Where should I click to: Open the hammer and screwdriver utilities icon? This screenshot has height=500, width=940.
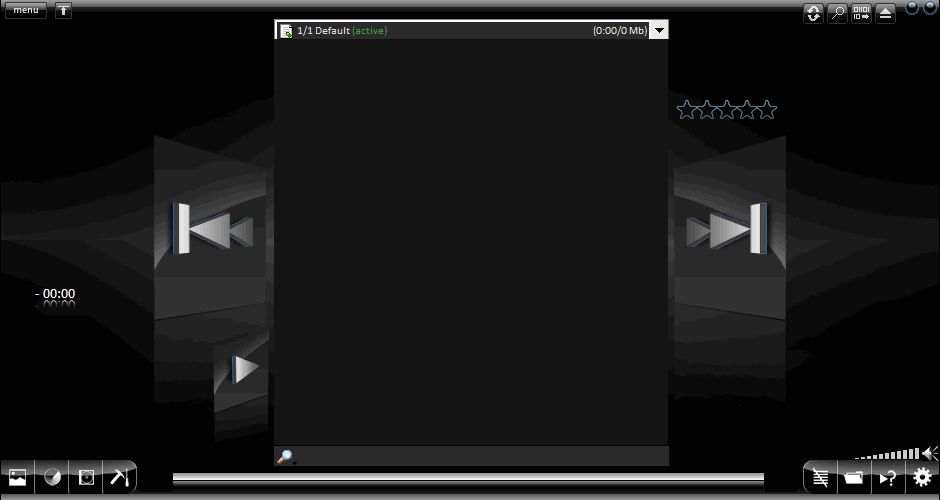tap(120, 477)
